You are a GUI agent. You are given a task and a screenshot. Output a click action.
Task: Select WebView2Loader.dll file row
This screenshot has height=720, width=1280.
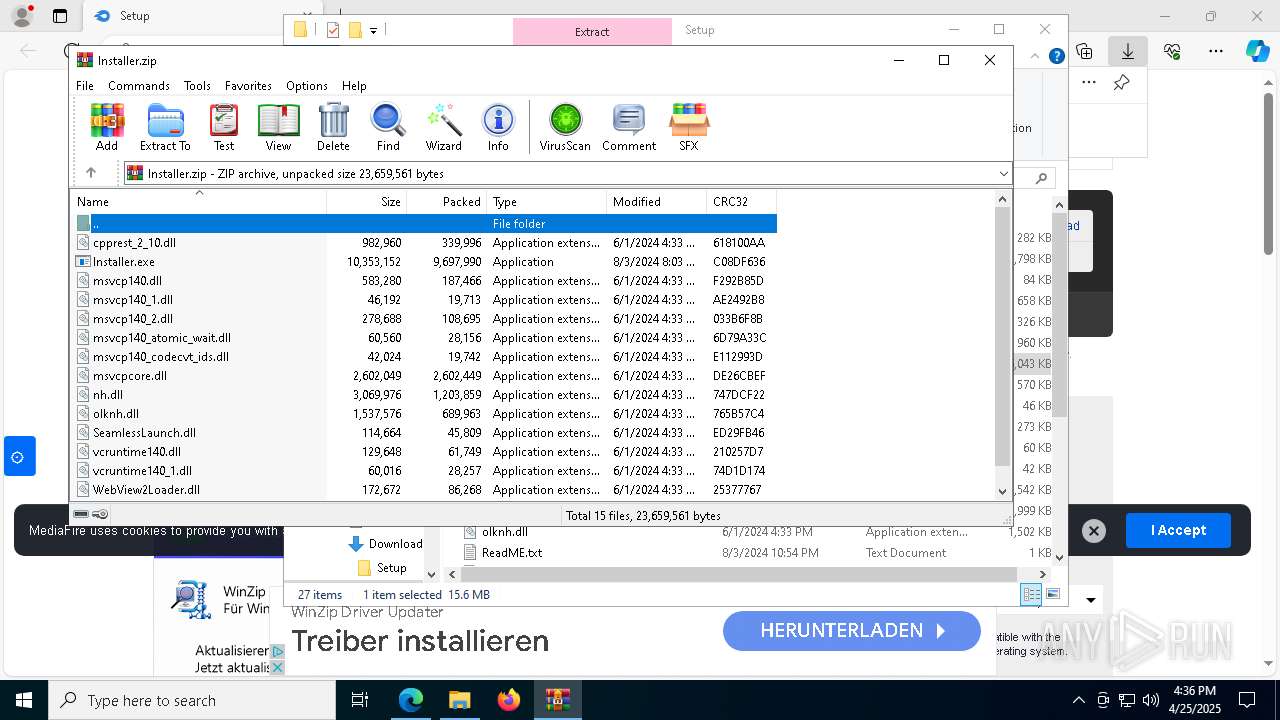point(424,490)
